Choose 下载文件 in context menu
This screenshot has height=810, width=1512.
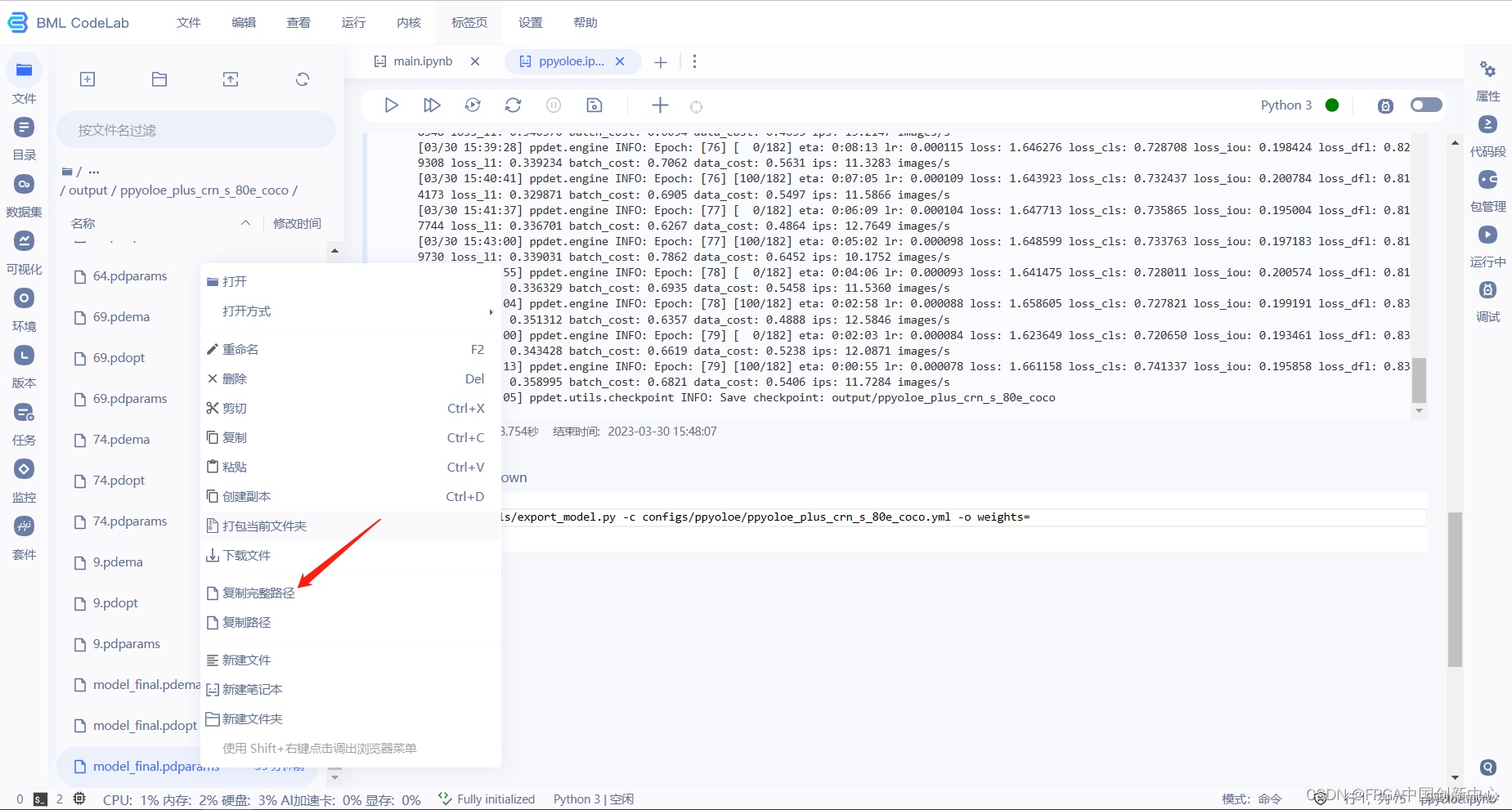tap(350, 555)
